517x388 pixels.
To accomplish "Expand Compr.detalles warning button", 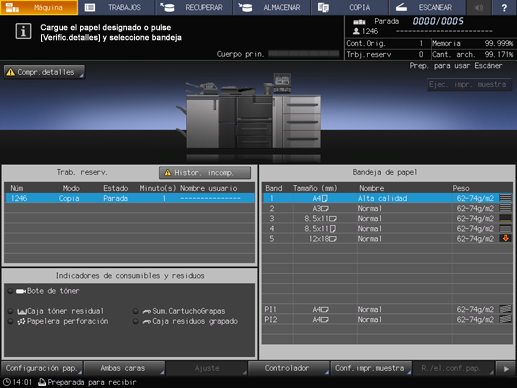I will point(44,72).
